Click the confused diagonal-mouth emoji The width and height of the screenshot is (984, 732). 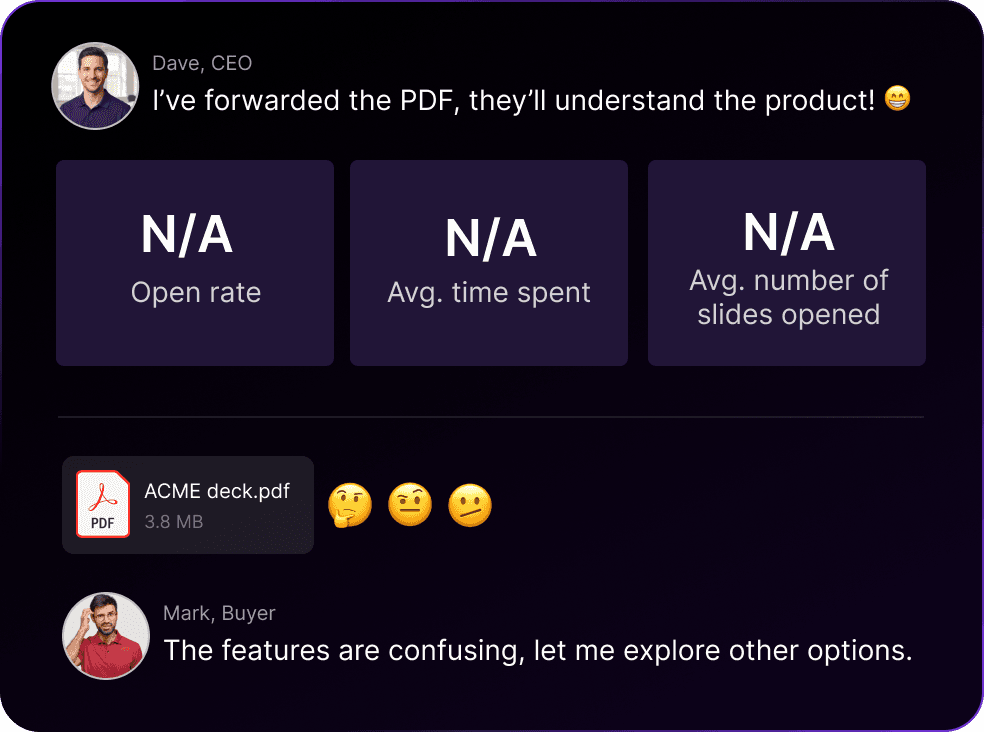pos(470,505)
